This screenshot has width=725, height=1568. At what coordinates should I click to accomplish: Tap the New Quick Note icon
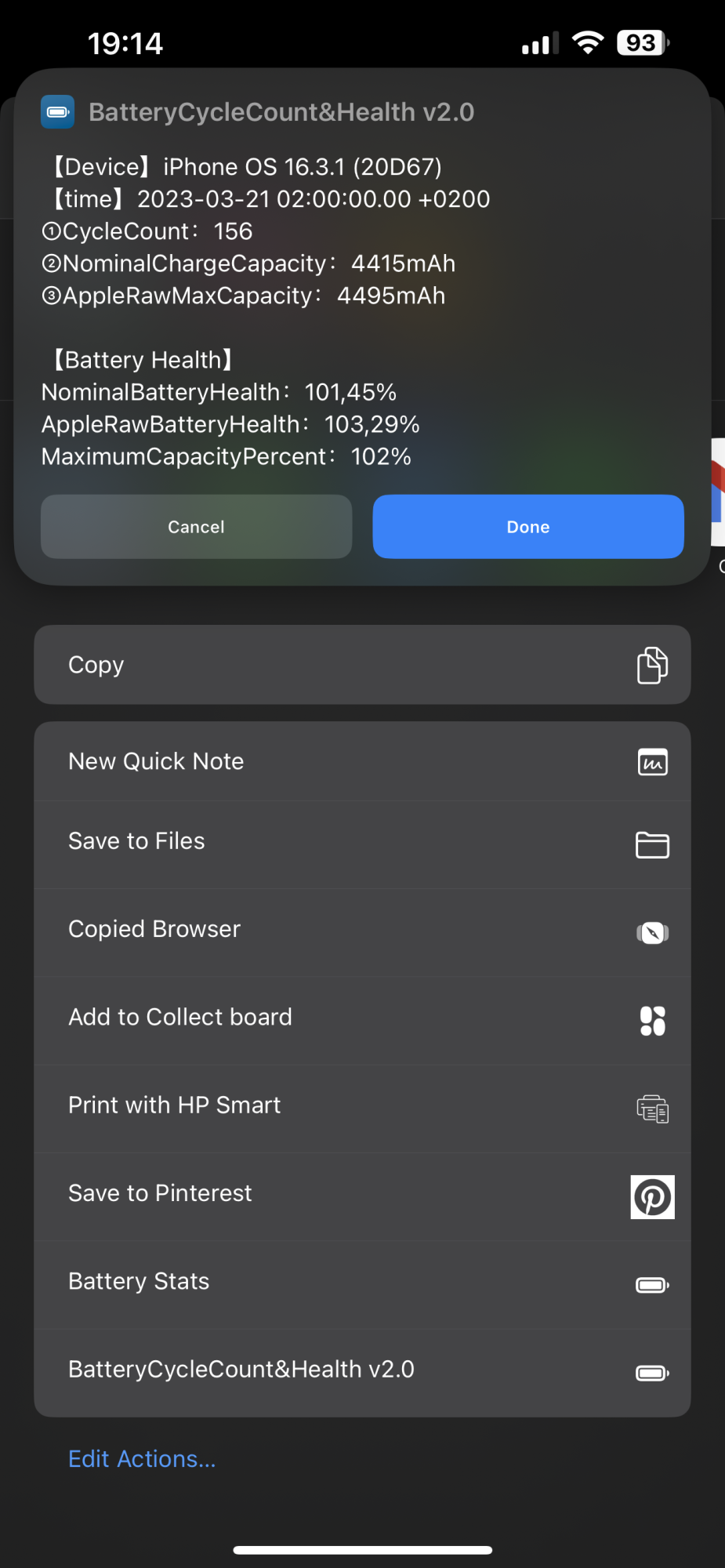(652, 762)
